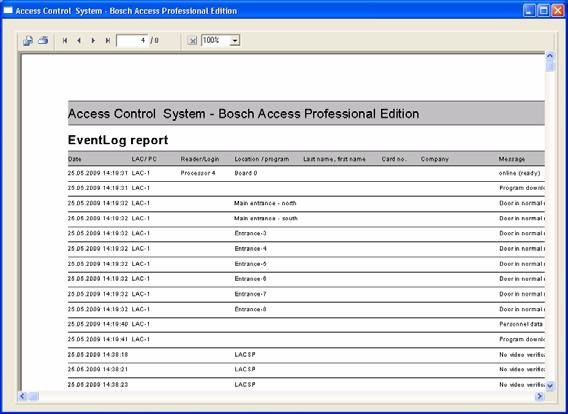Click the 'Company' column header
The height and width of the screenshot is (414, 568).
[435, 159]
